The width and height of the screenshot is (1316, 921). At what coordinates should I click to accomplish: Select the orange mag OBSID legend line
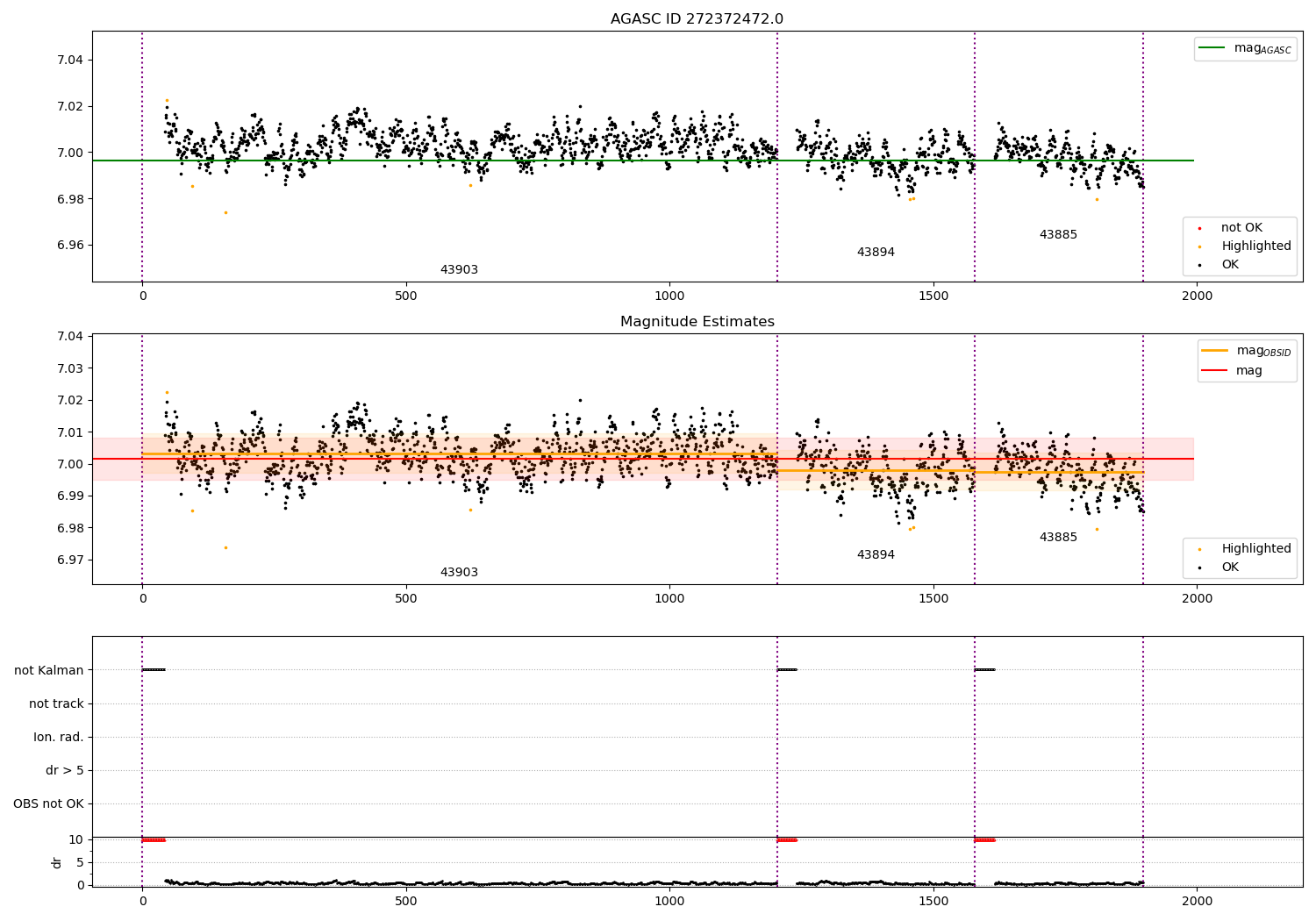coord(1215,351)
